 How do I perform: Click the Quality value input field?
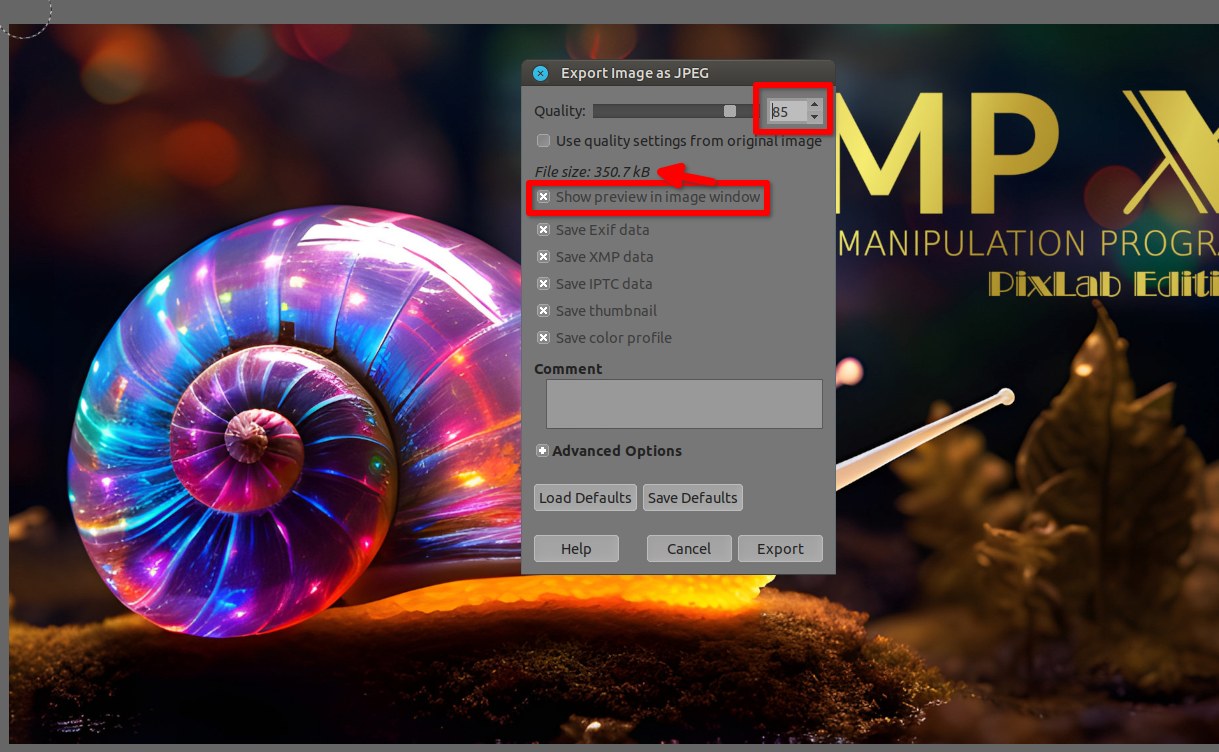(787, 111)
